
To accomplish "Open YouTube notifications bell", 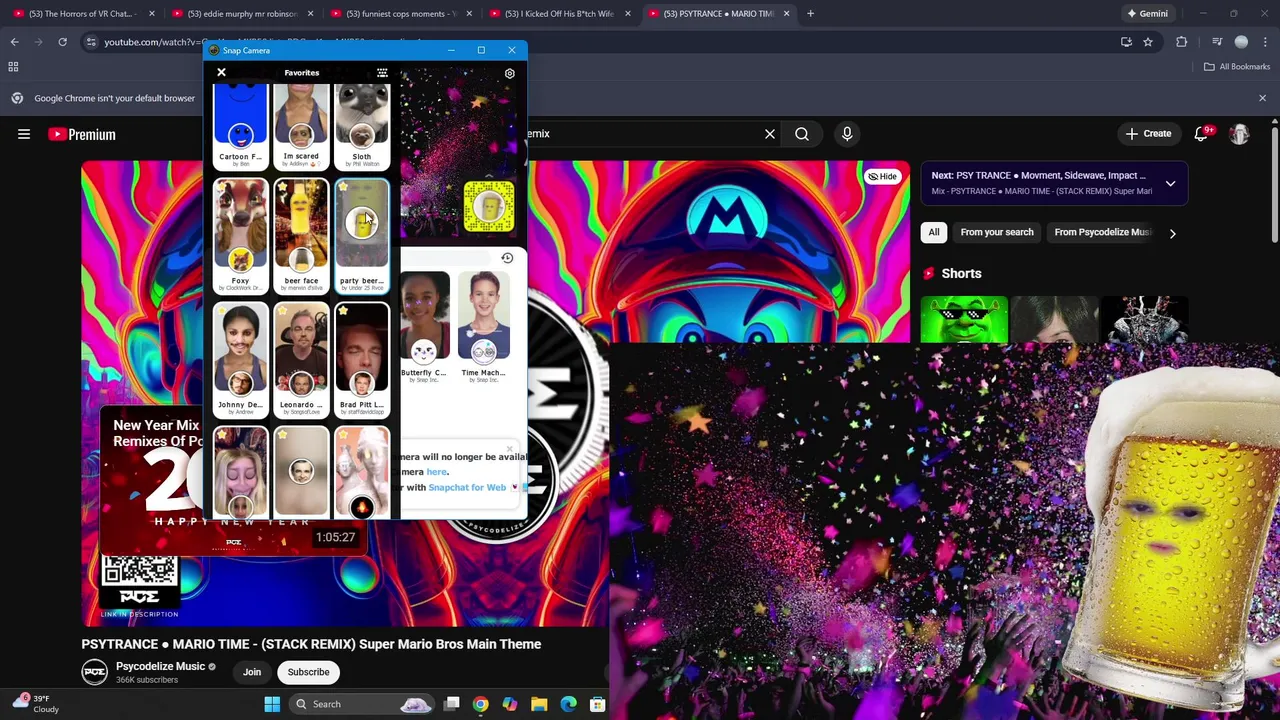I will tap(1202, 133).
